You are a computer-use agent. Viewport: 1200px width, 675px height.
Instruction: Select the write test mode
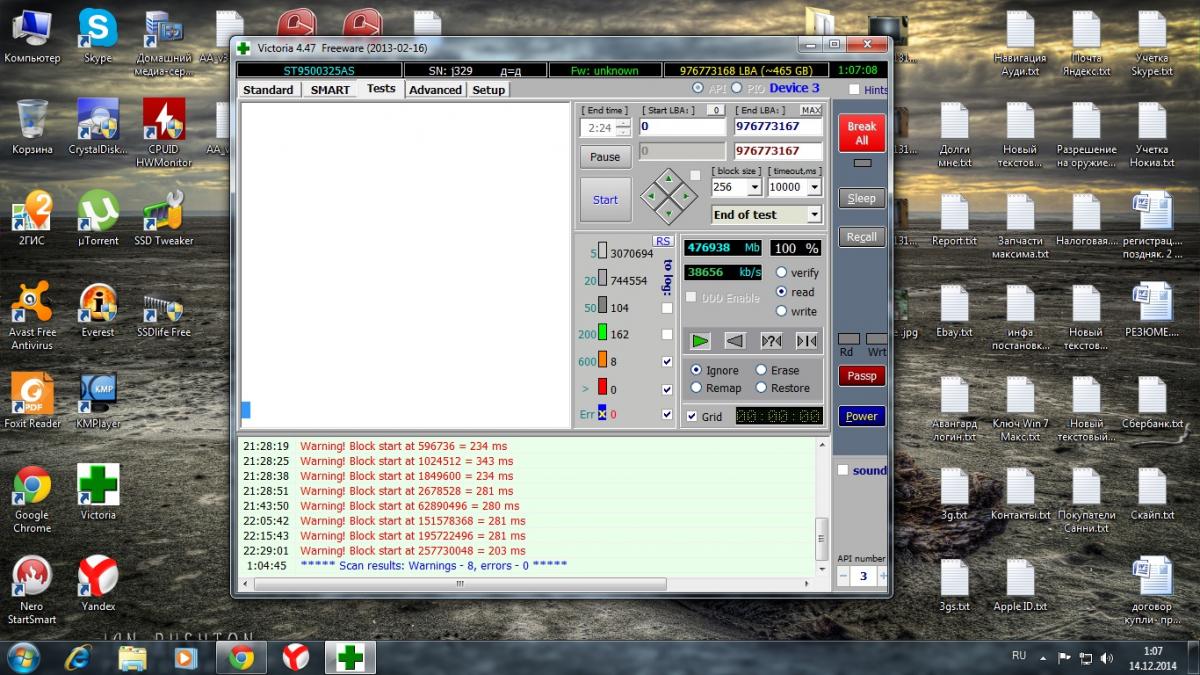(782, 311)
